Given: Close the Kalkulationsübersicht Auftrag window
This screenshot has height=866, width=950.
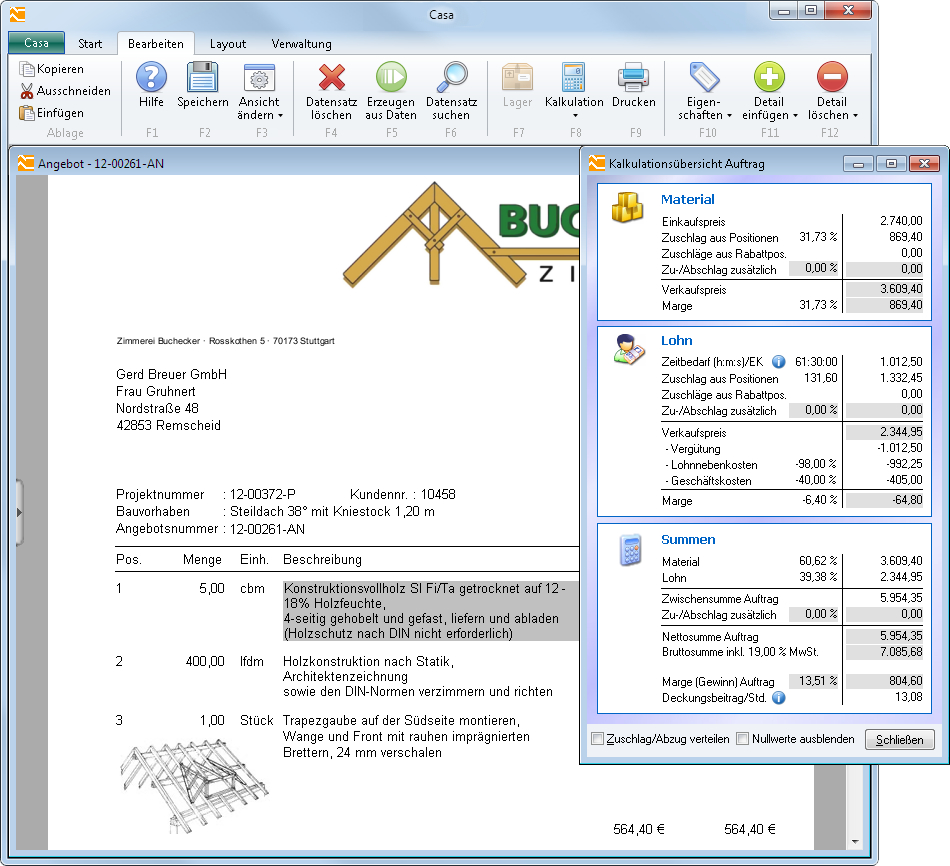Looking at the screenshot, I should point(925,164).
